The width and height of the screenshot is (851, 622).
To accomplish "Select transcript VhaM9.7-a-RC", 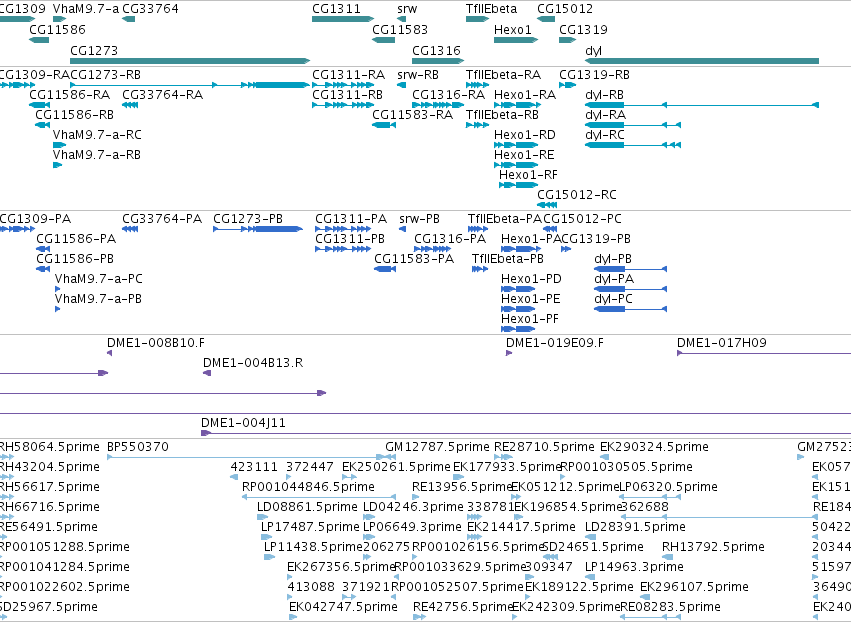I will click(x=59, y=145).
